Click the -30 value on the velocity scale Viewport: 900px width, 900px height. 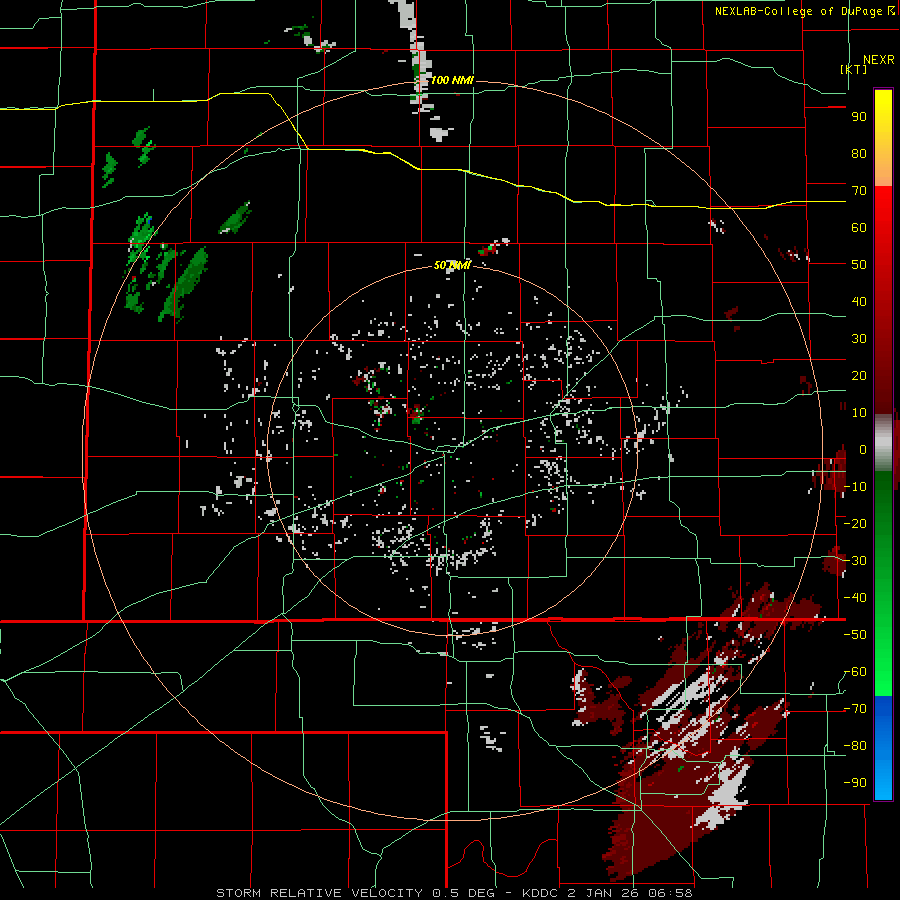855,561
